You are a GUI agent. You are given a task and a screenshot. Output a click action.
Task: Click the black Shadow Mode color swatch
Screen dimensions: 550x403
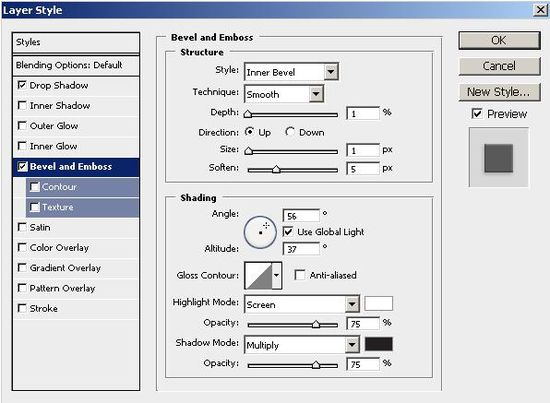[378, 344]
